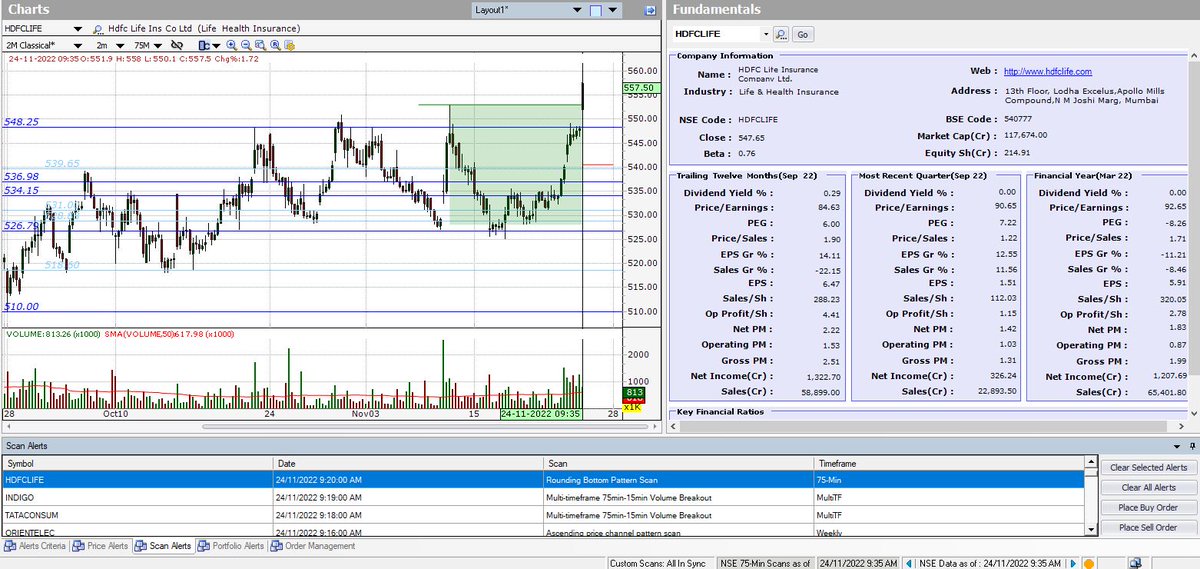Image resolution: width=1200 pixels, height=569 pixels.
Task: Click the blue popout icon in Charts header
Action: 649,10
